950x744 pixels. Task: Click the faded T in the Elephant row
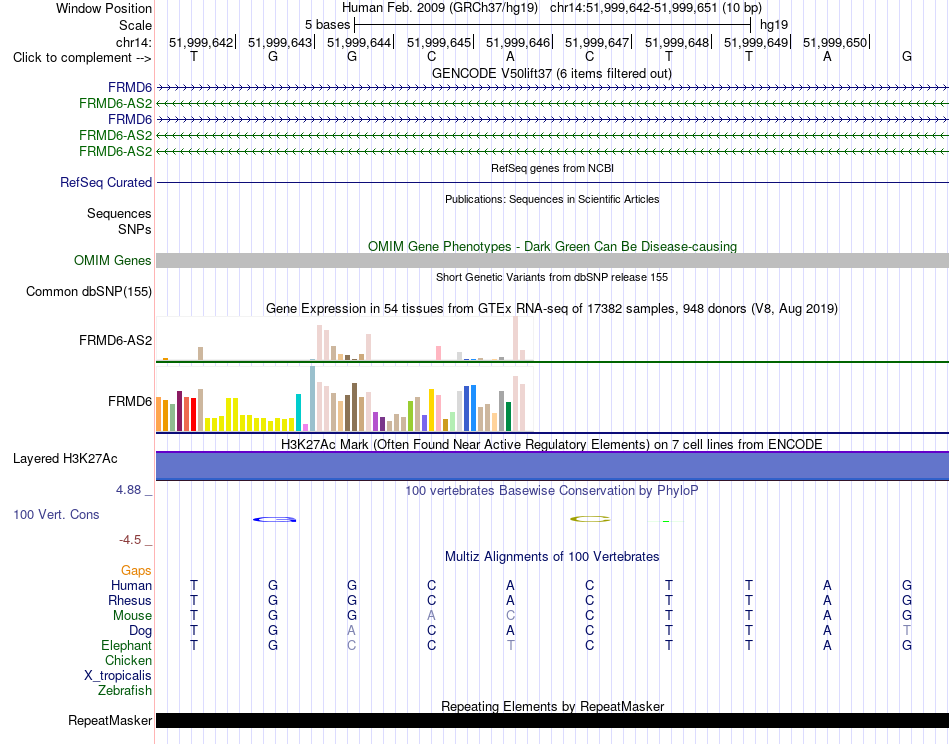coord(511,645)
